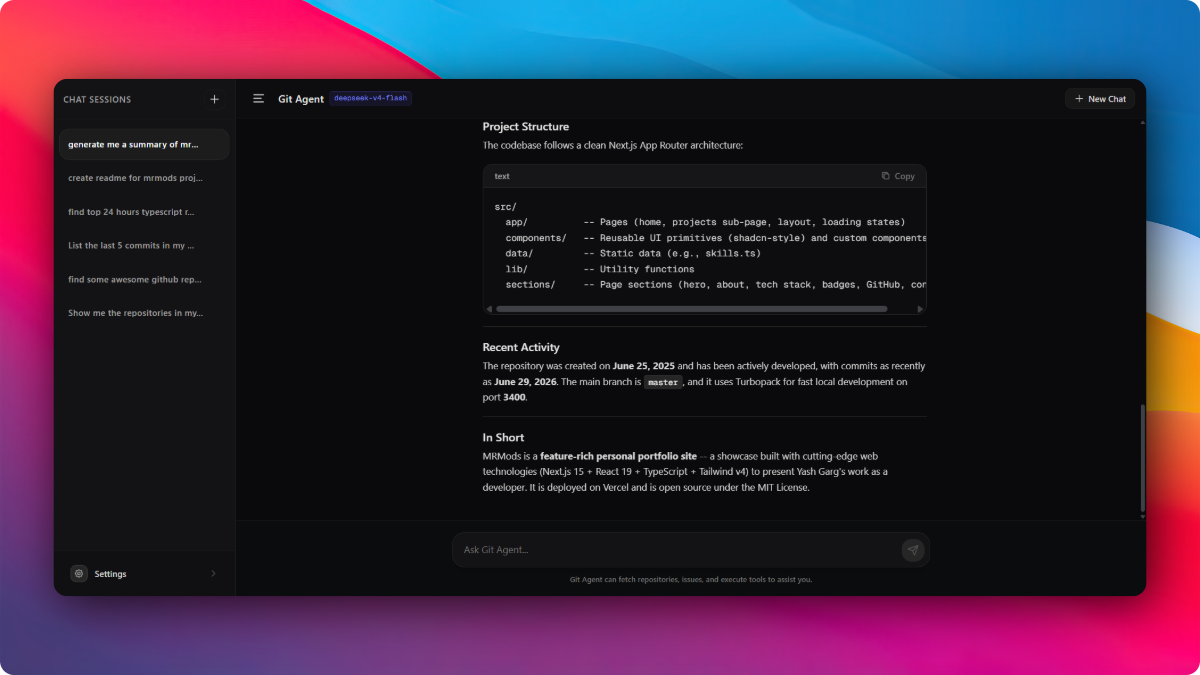
Task: Click the Settings gear icon
Action: click(x=79, y=574)
